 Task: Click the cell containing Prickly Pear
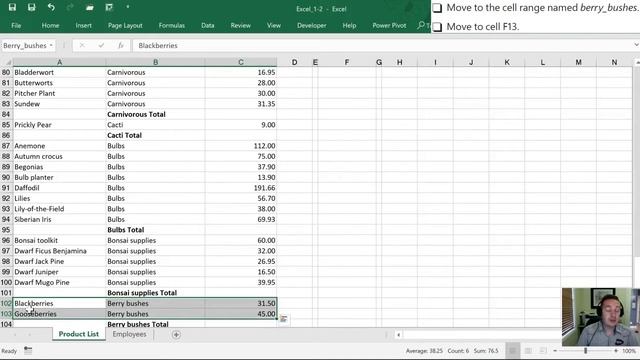(x=59, y=125)
